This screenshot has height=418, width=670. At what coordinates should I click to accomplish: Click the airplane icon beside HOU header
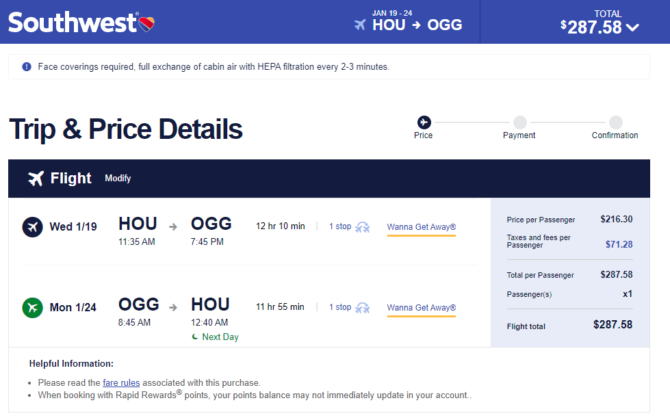360,25
